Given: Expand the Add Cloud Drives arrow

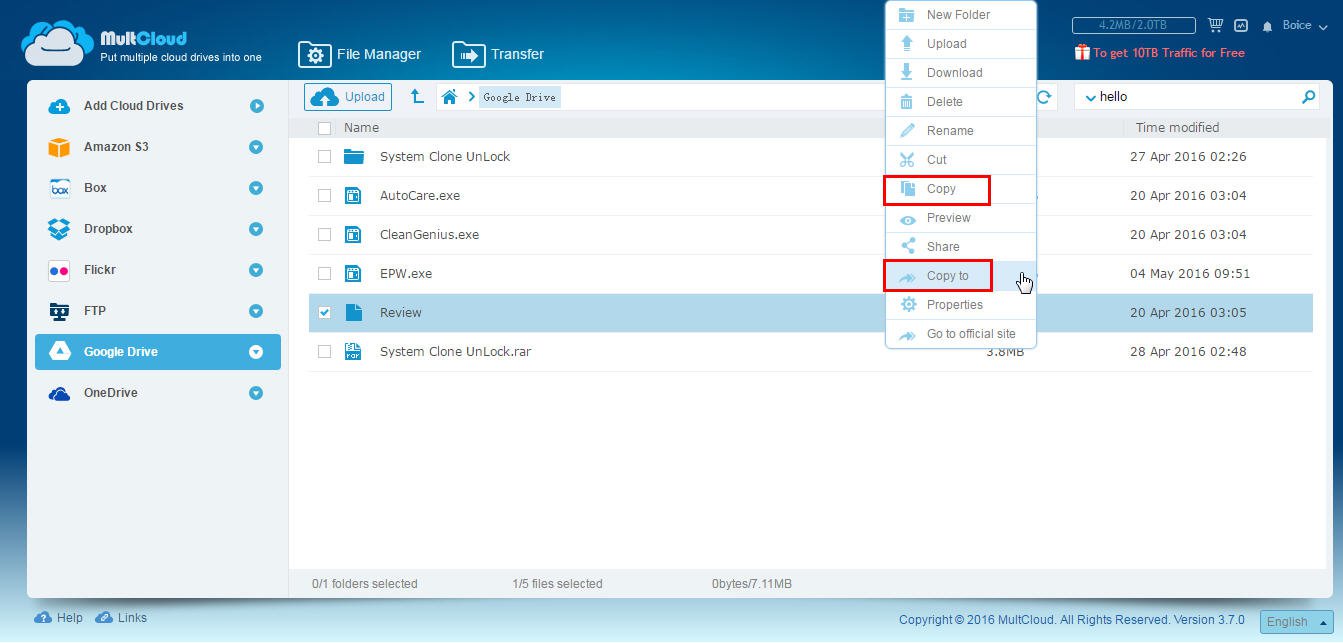Looking at the screenshot, I should (257, 106).
